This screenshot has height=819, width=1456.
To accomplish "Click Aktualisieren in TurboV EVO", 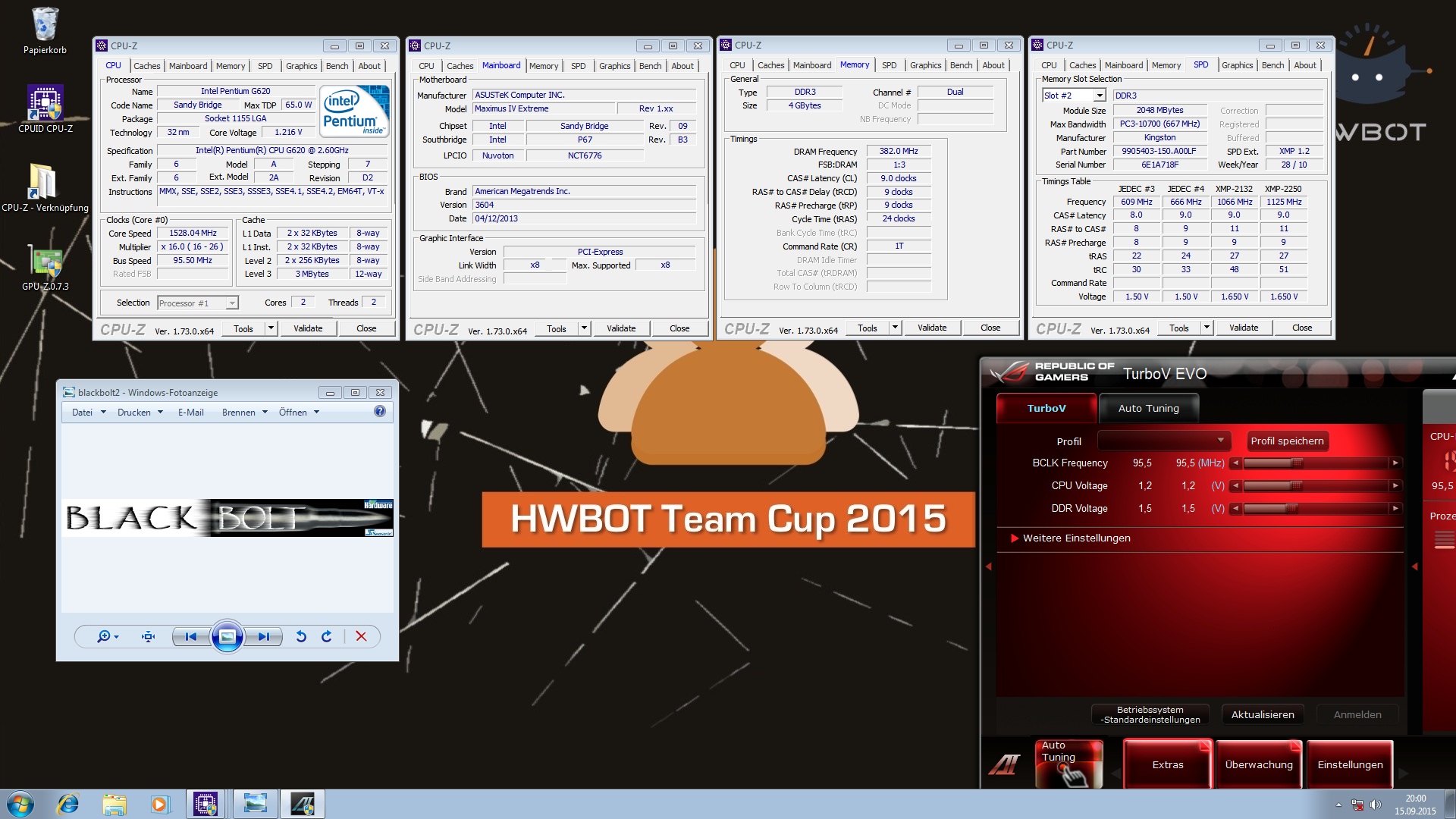I will coord(1263,715).
